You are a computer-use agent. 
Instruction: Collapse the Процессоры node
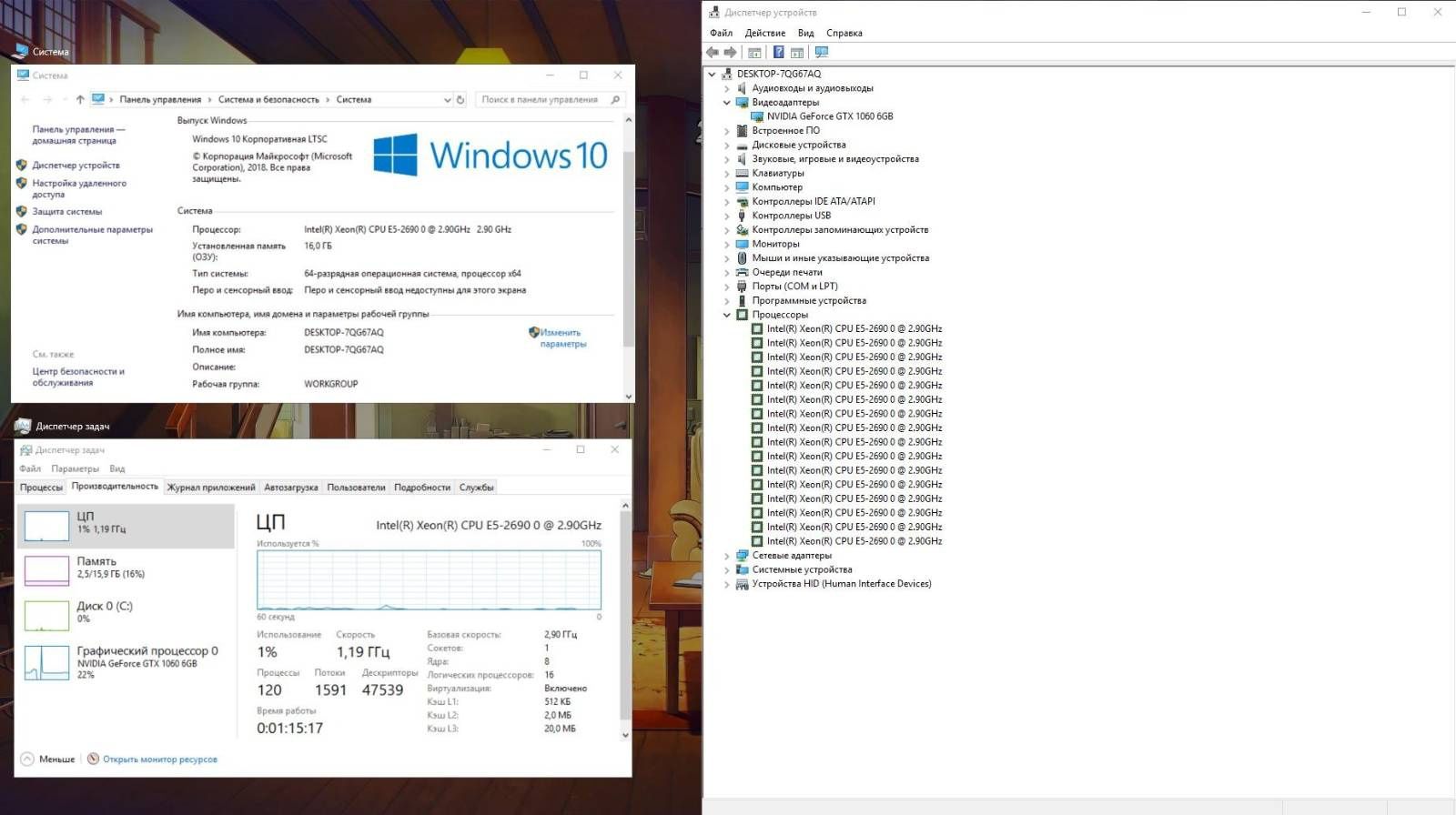tap(727, 315)
